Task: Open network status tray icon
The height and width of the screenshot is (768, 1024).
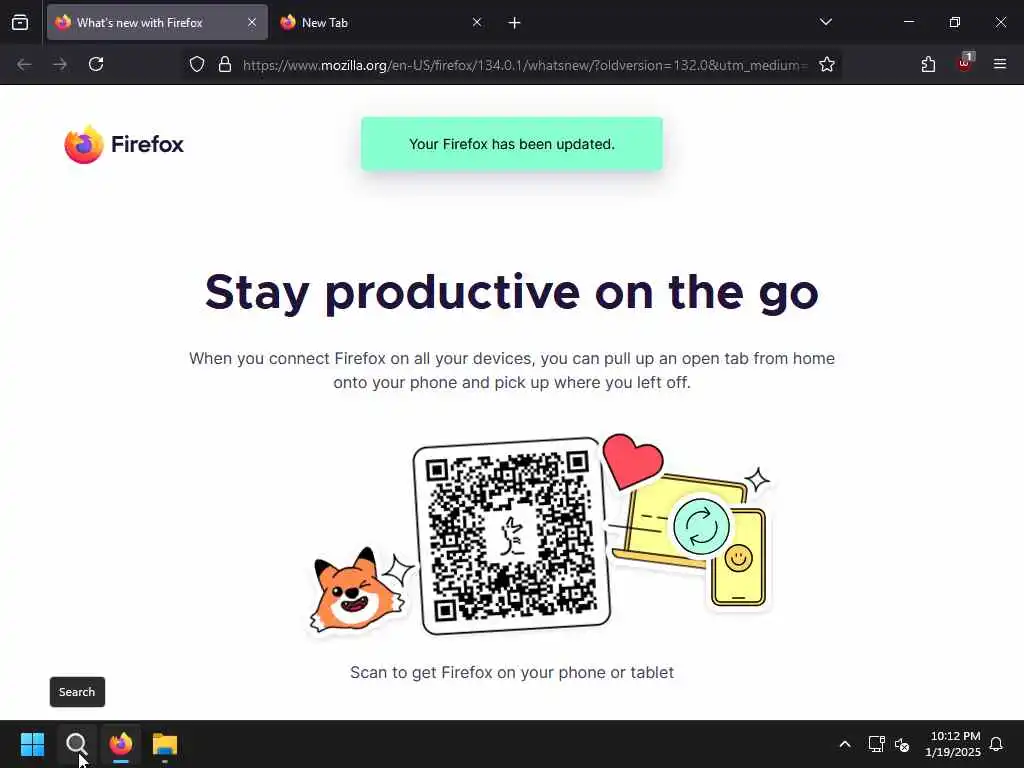Action: tap(876, 744)
